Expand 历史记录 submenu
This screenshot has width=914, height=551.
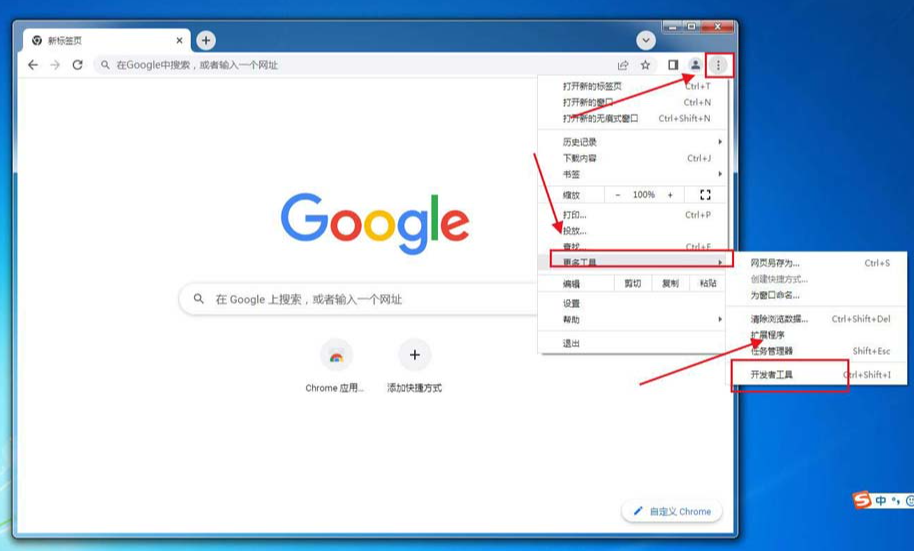(x=632, y=142)
